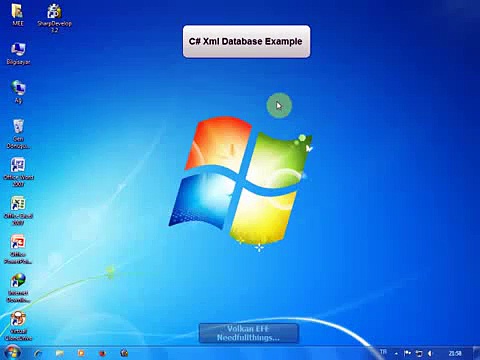Launch the SharpDevelop 3.2 desktop shortcut
Image resolution: width=480 pixels, height=360 pixels.
click(x=54, y=18)
